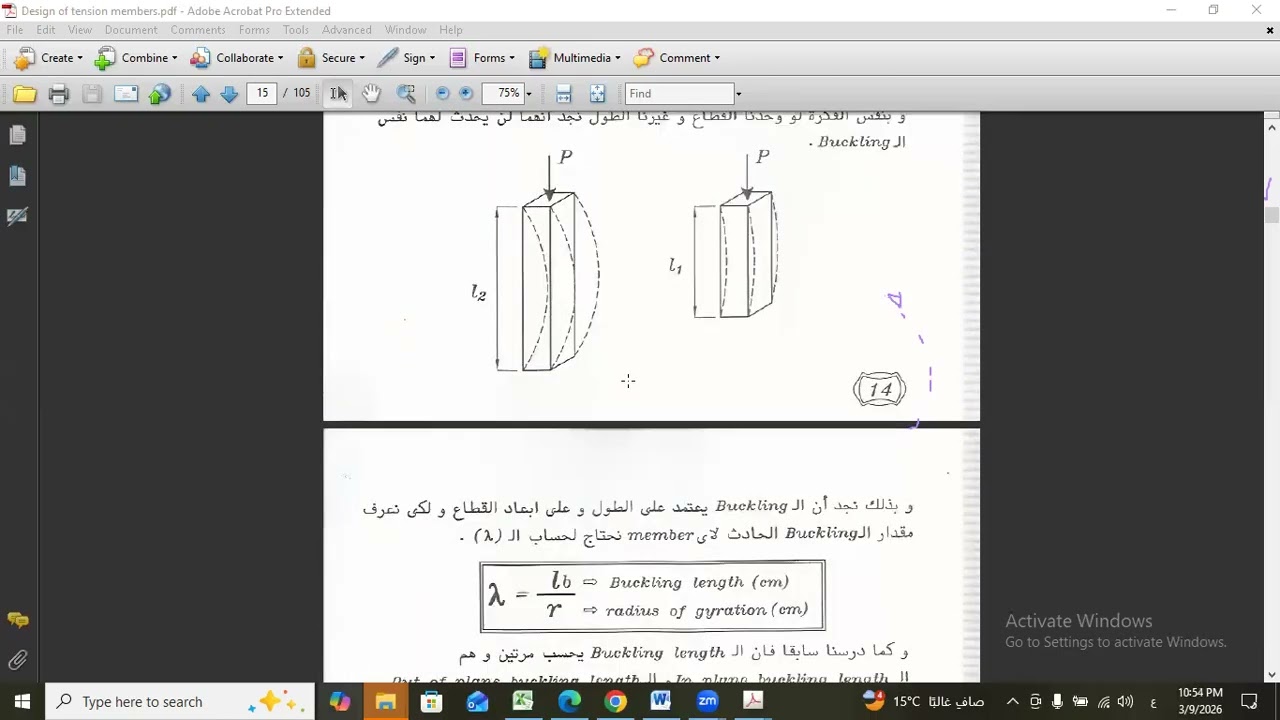Show hidden system tray icons chevron
This screenshot has width=1280, height=720.
(1012, 701)
